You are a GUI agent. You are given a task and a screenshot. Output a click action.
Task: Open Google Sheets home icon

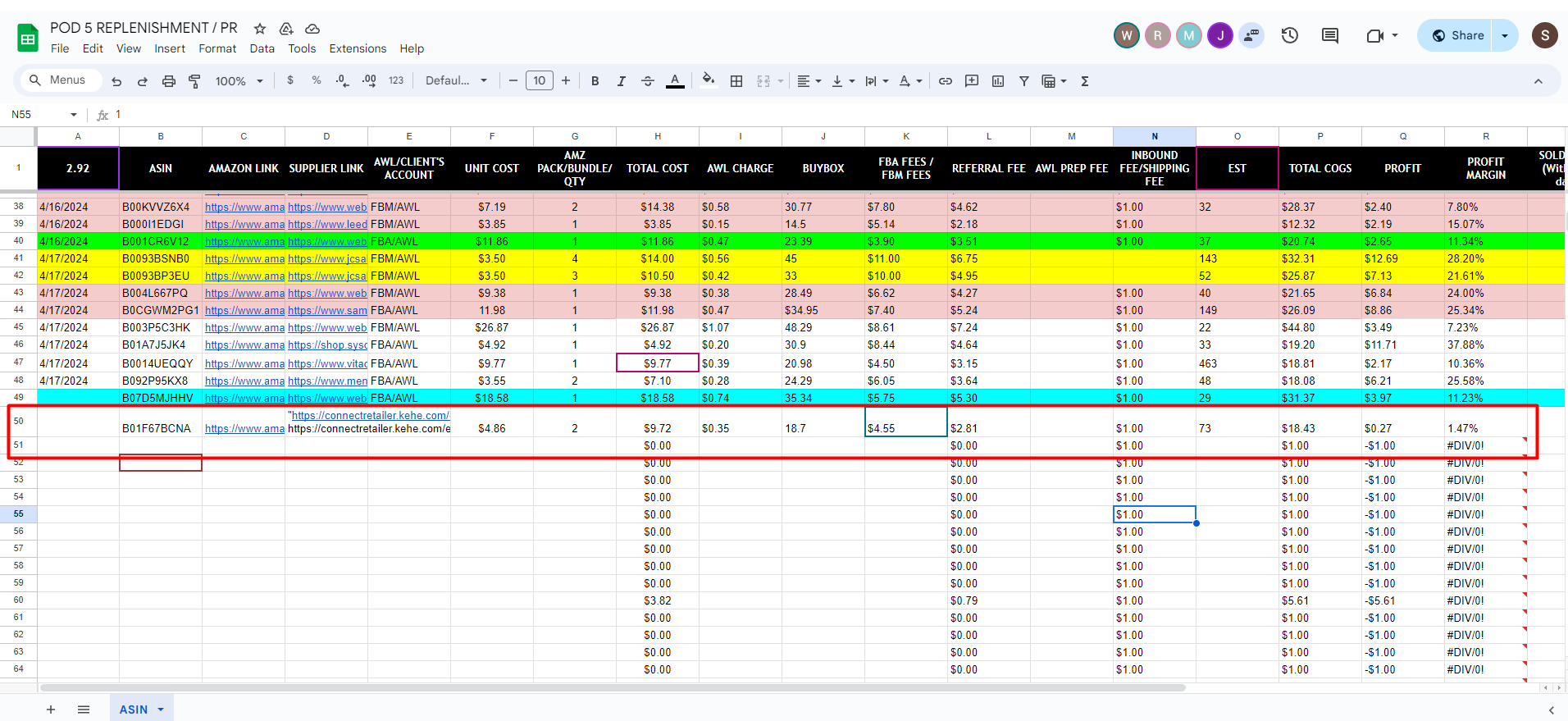[x=28, y=38]
